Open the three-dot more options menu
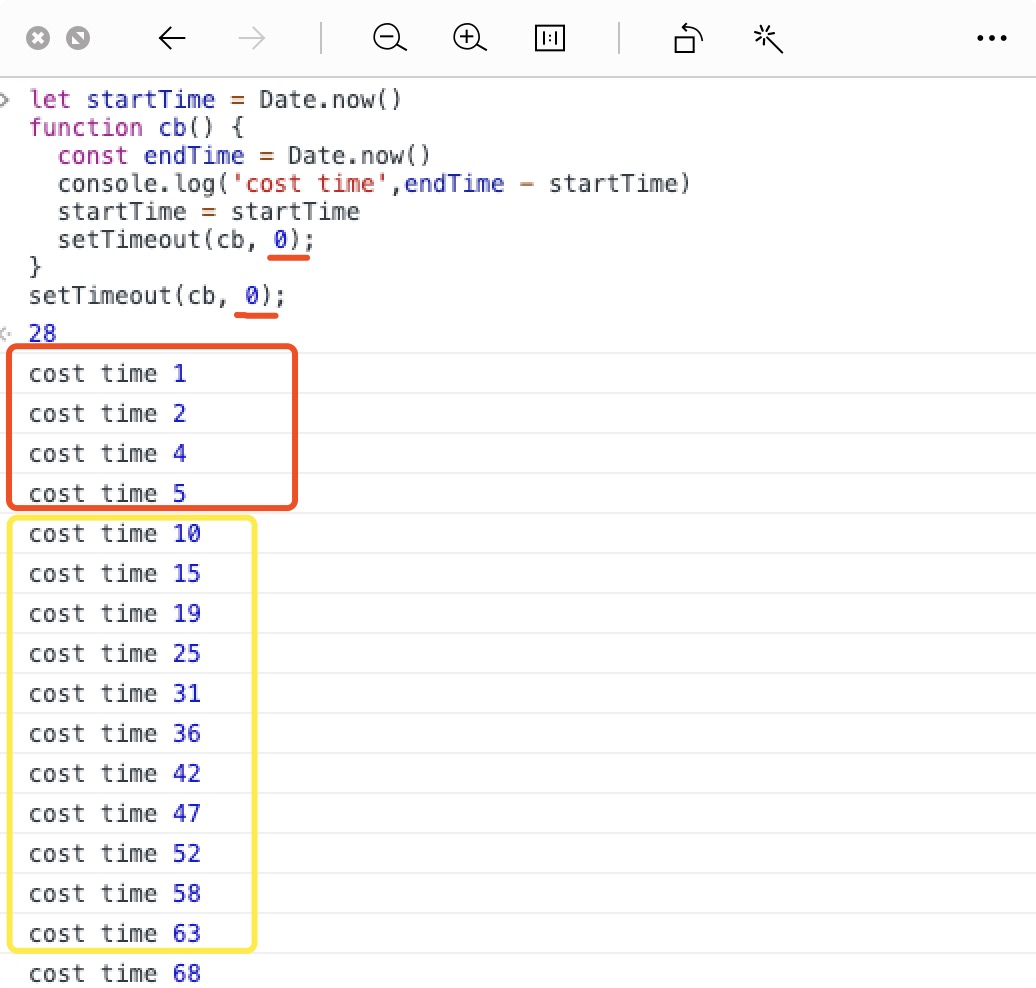The height and width of the screenshot is (988, 1036). tap(992, 38)
